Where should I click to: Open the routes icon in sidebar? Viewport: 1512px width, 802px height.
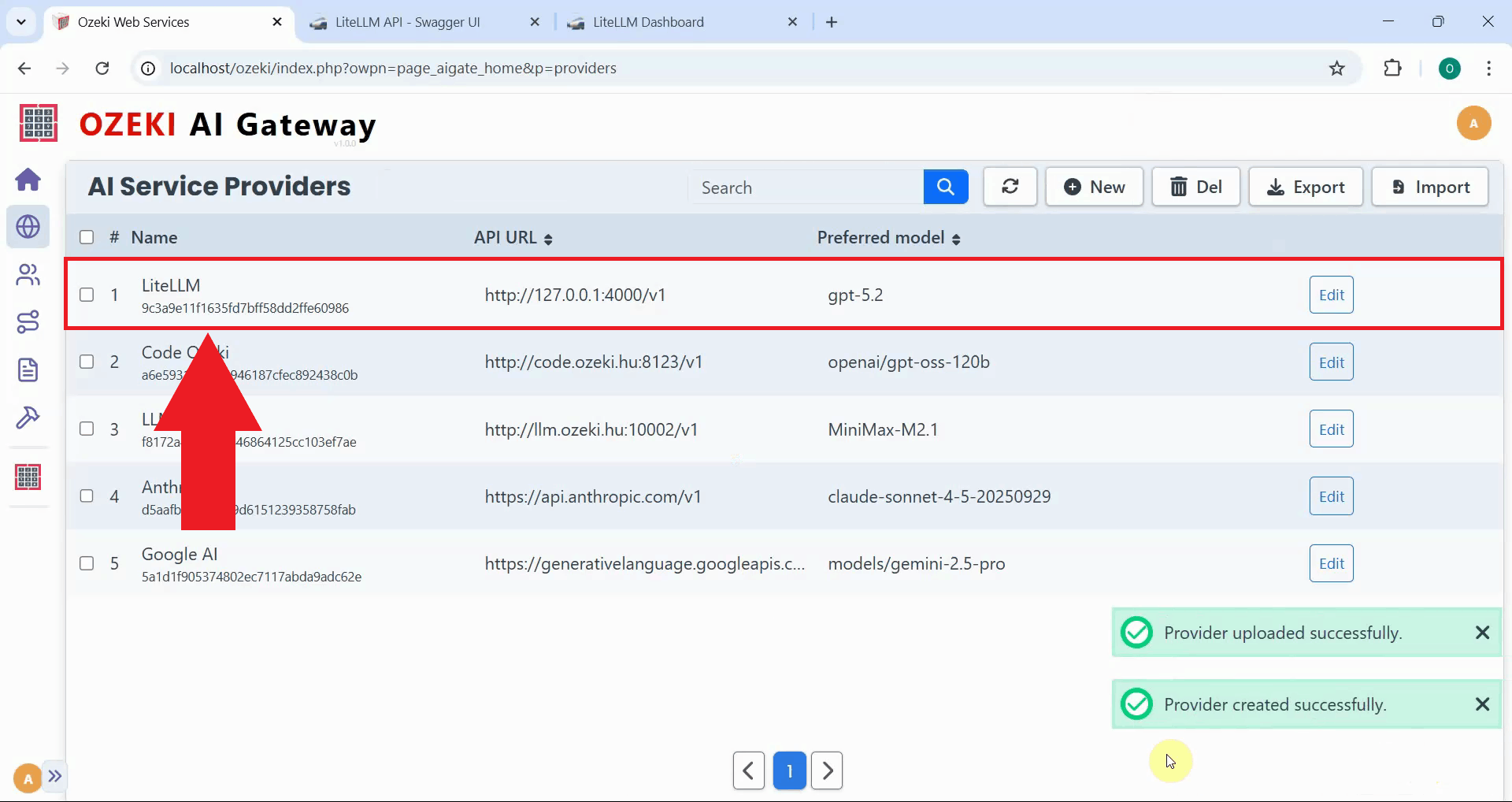[28, 322]
